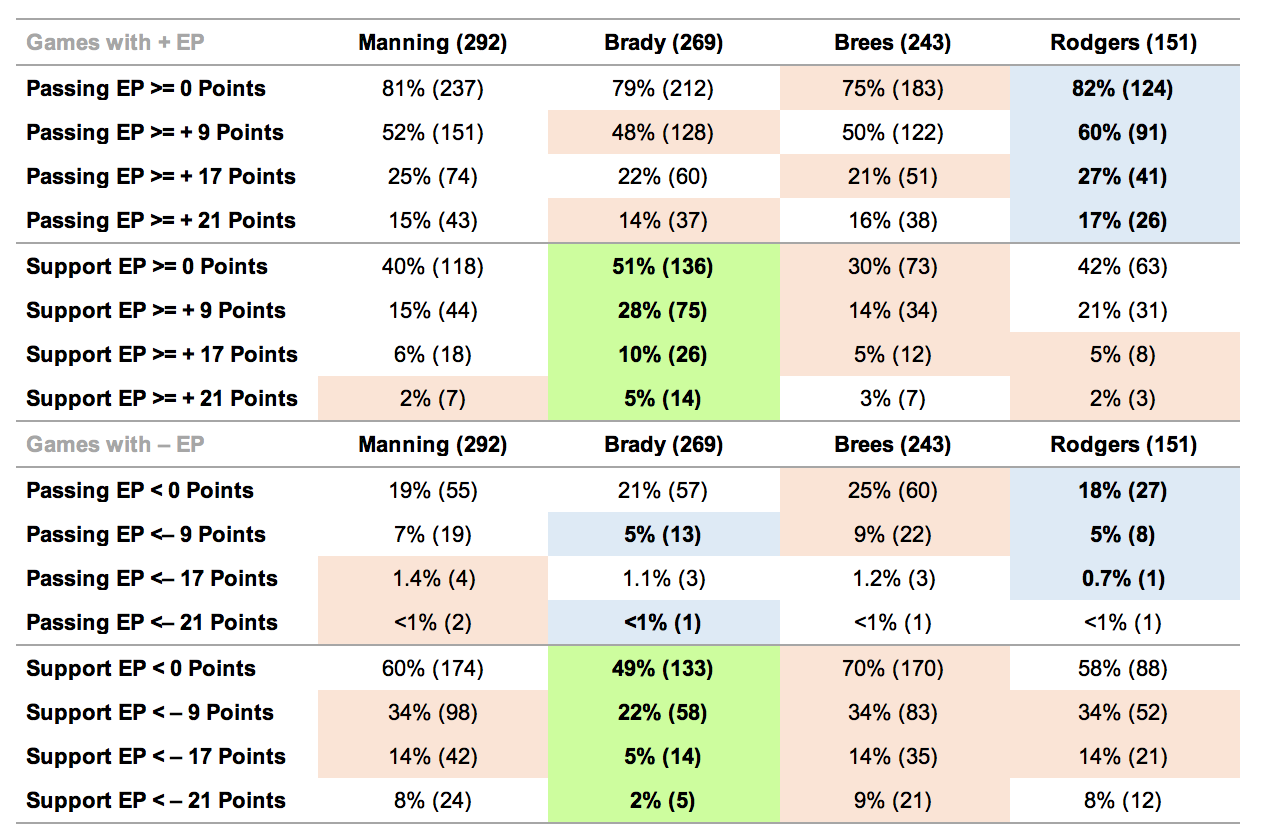Screen dimensions: 1264x838
Task: Click the "Support EP >= 0 Points" row label
Action: click(x=147, y=267)
